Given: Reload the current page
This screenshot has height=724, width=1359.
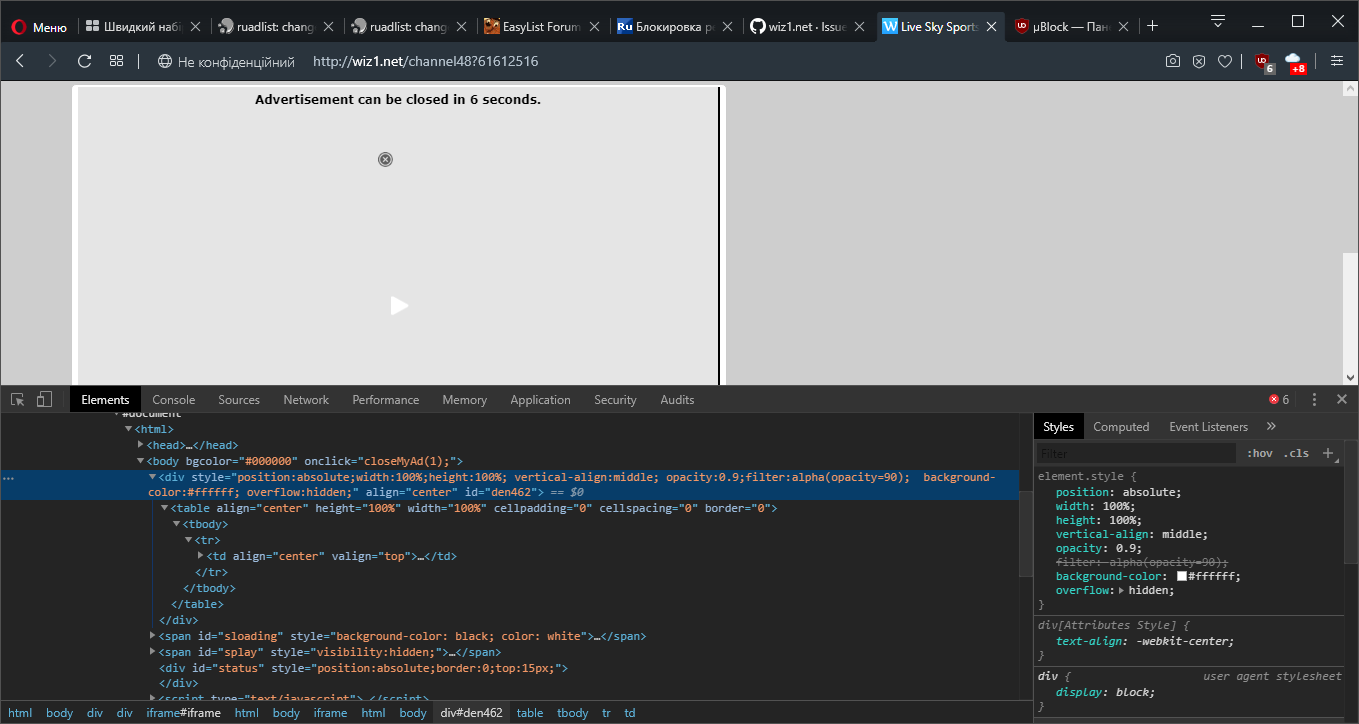Looking at the screenshot, I should click(x=85, y=61).
